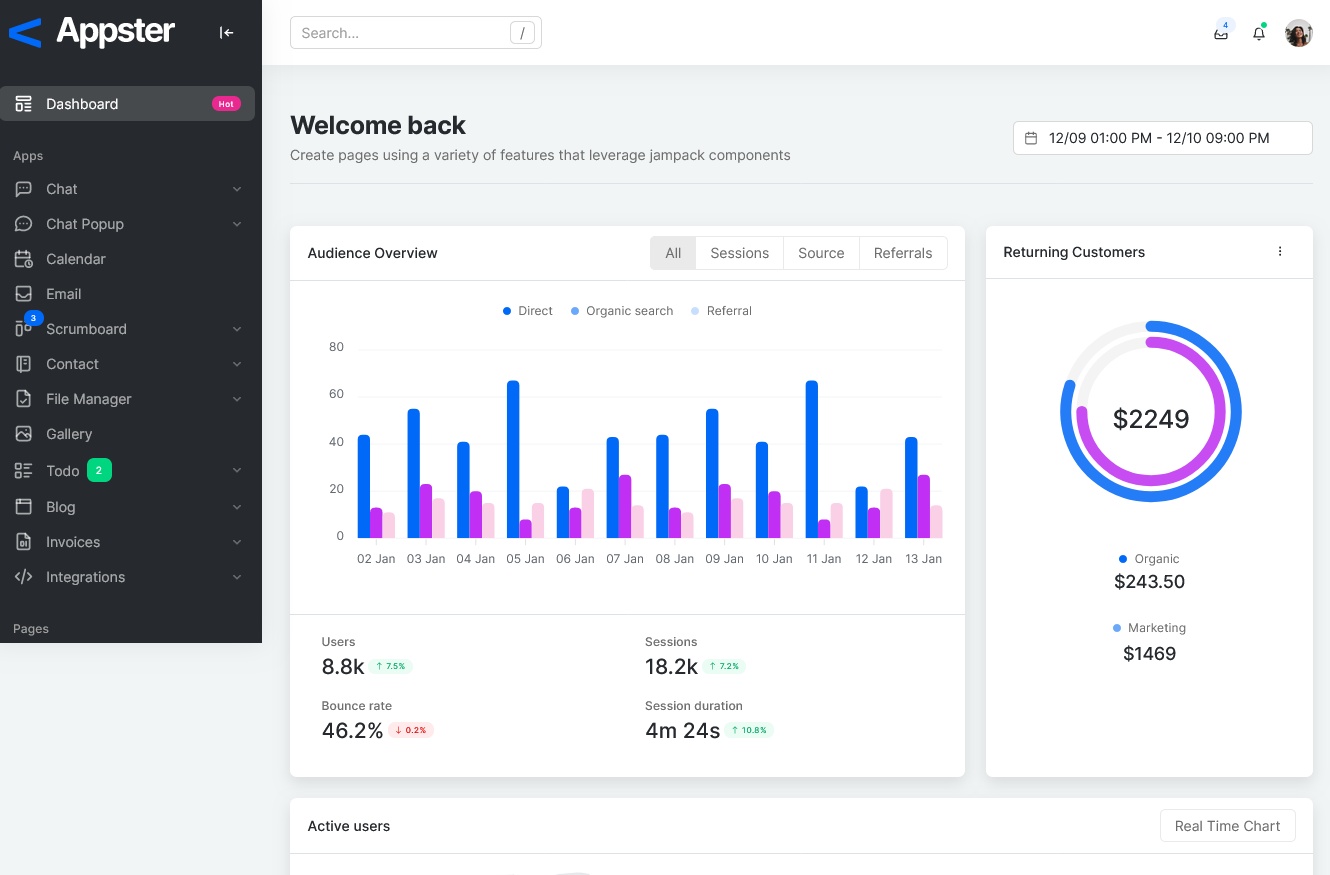Collapse the sidebar with the arrow icon
Viewport: 1330px width, 875px height.
tap(227, 33)
